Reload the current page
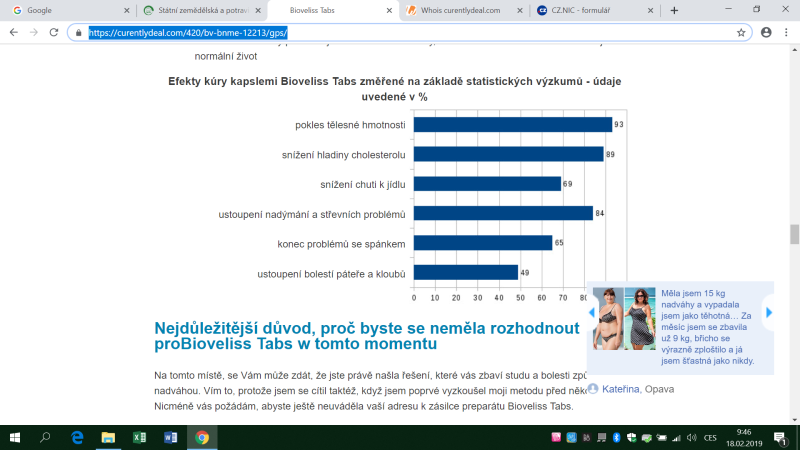 54,33
